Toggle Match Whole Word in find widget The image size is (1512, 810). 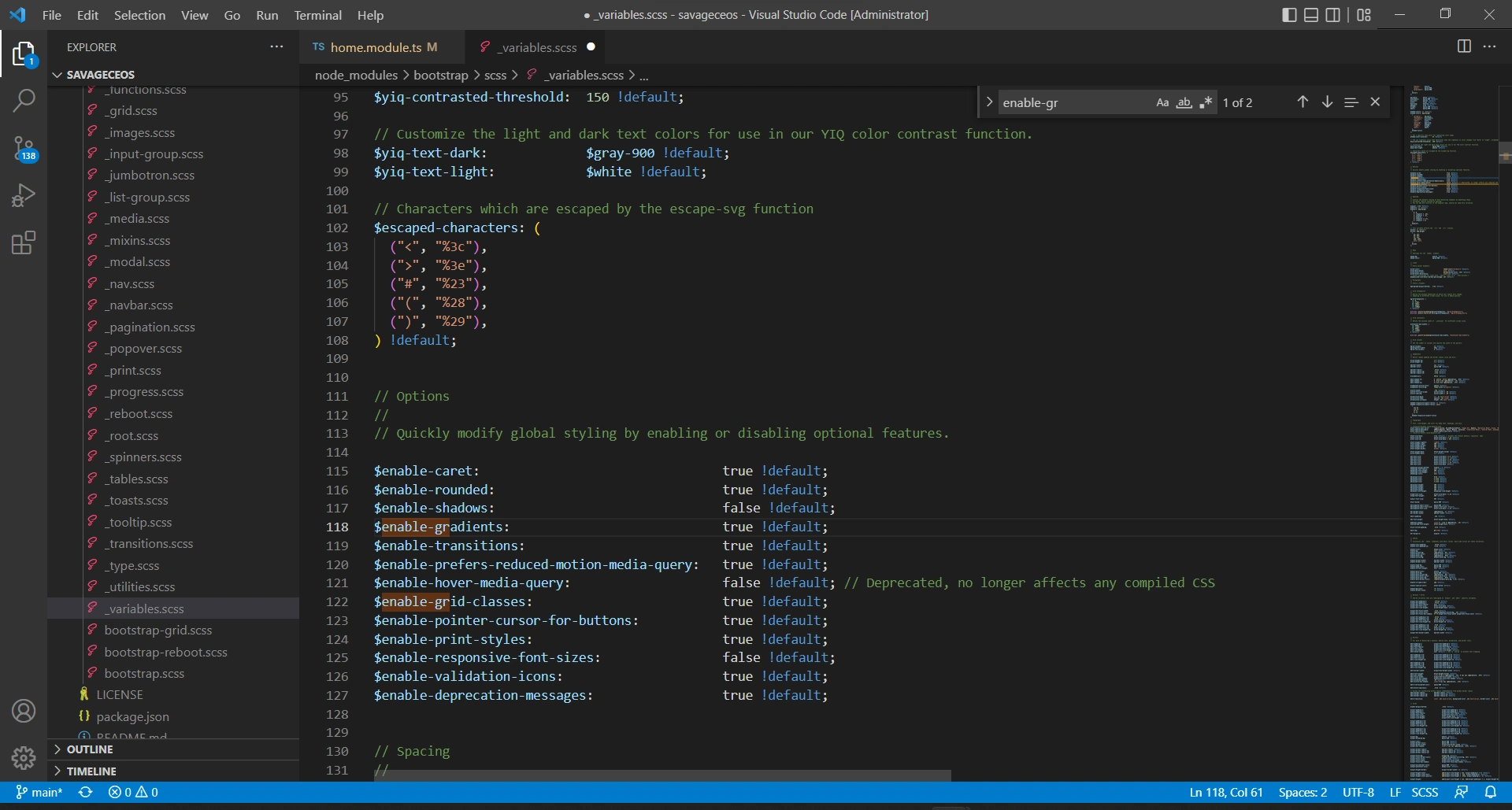pyautogui.click(x=1184, y=102)
